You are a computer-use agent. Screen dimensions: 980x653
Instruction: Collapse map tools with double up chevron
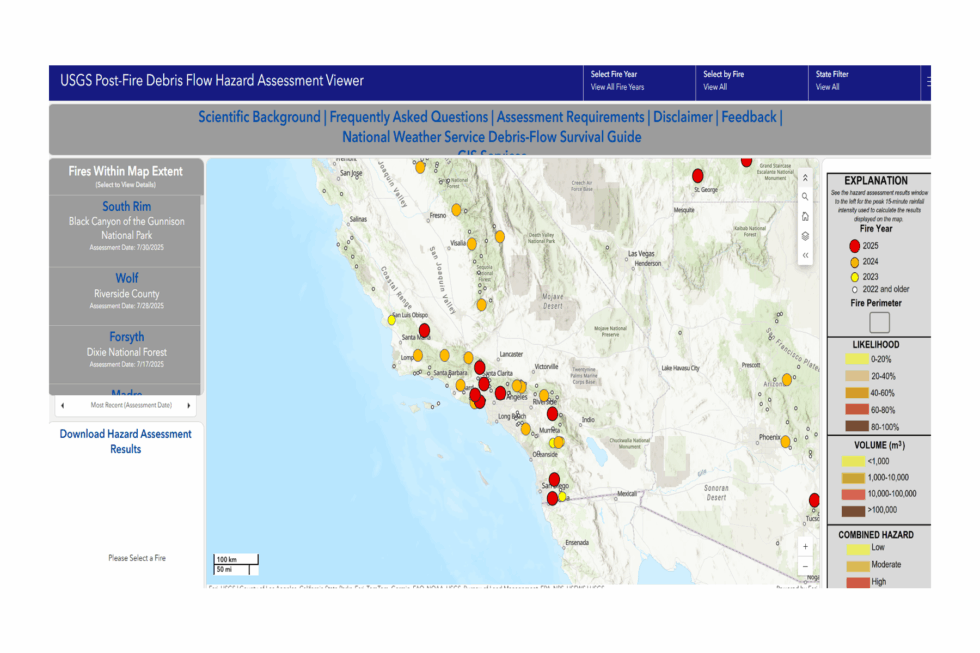[805, 177]
